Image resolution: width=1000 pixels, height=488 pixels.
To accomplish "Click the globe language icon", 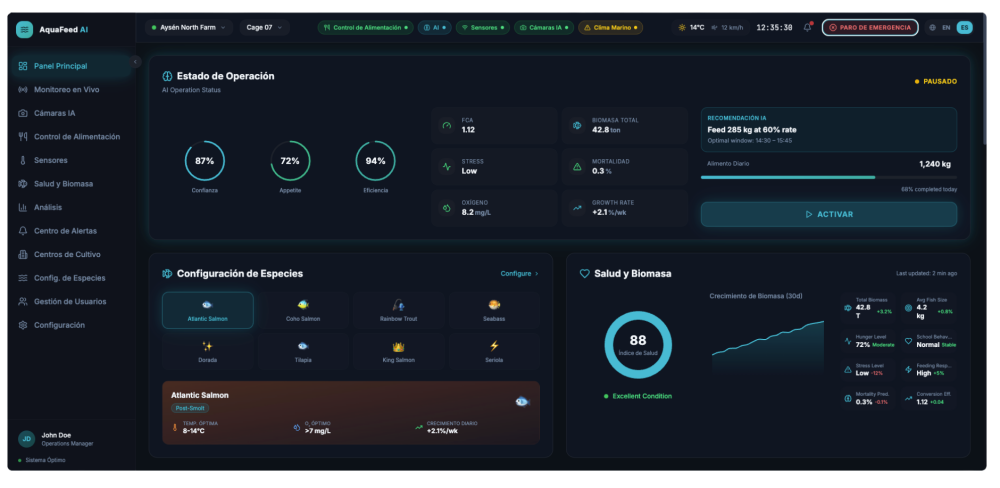I will pos(933,27).
